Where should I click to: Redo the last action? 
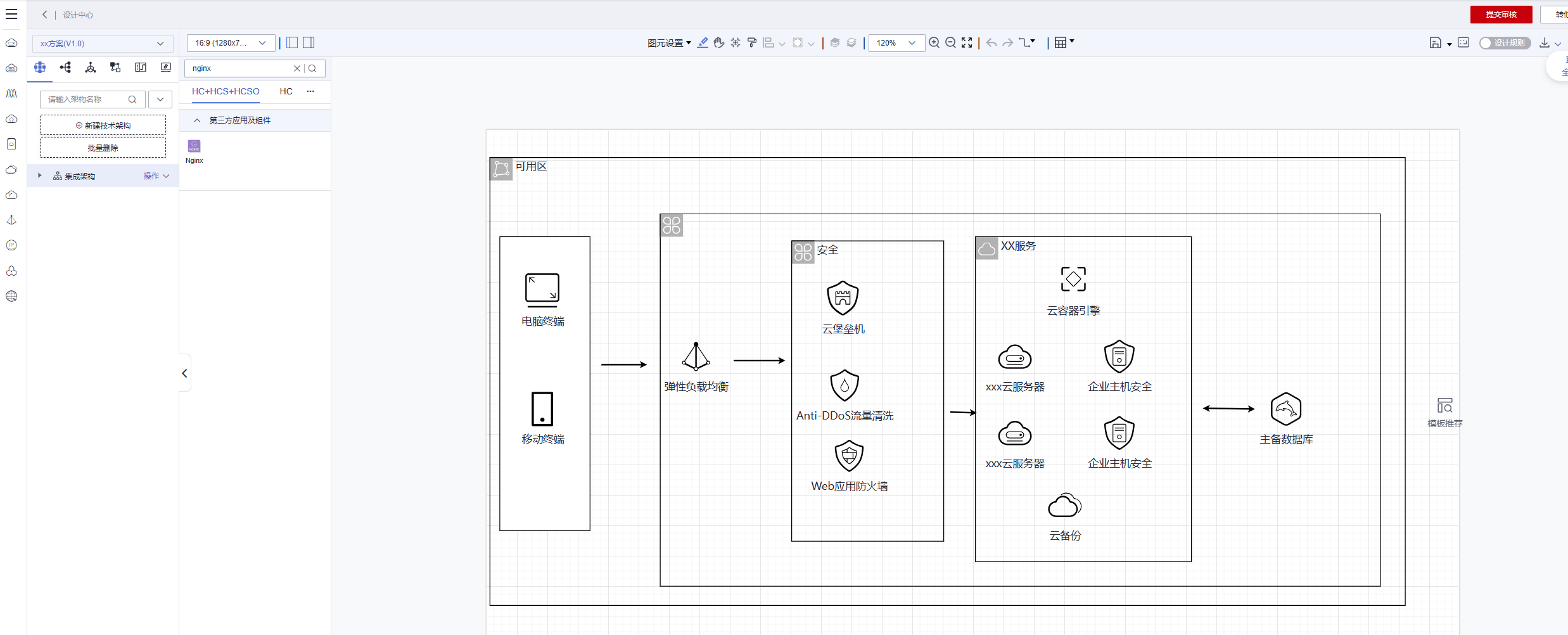pyautogui.click(x=1008, y=42)
